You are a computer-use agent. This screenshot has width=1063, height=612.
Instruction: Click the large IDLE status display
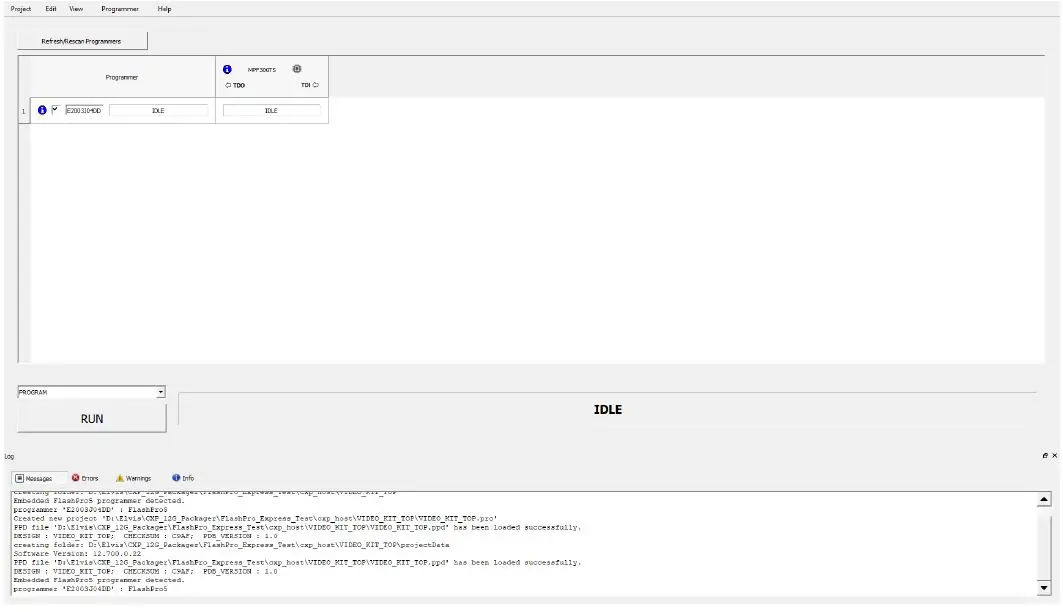607,409
